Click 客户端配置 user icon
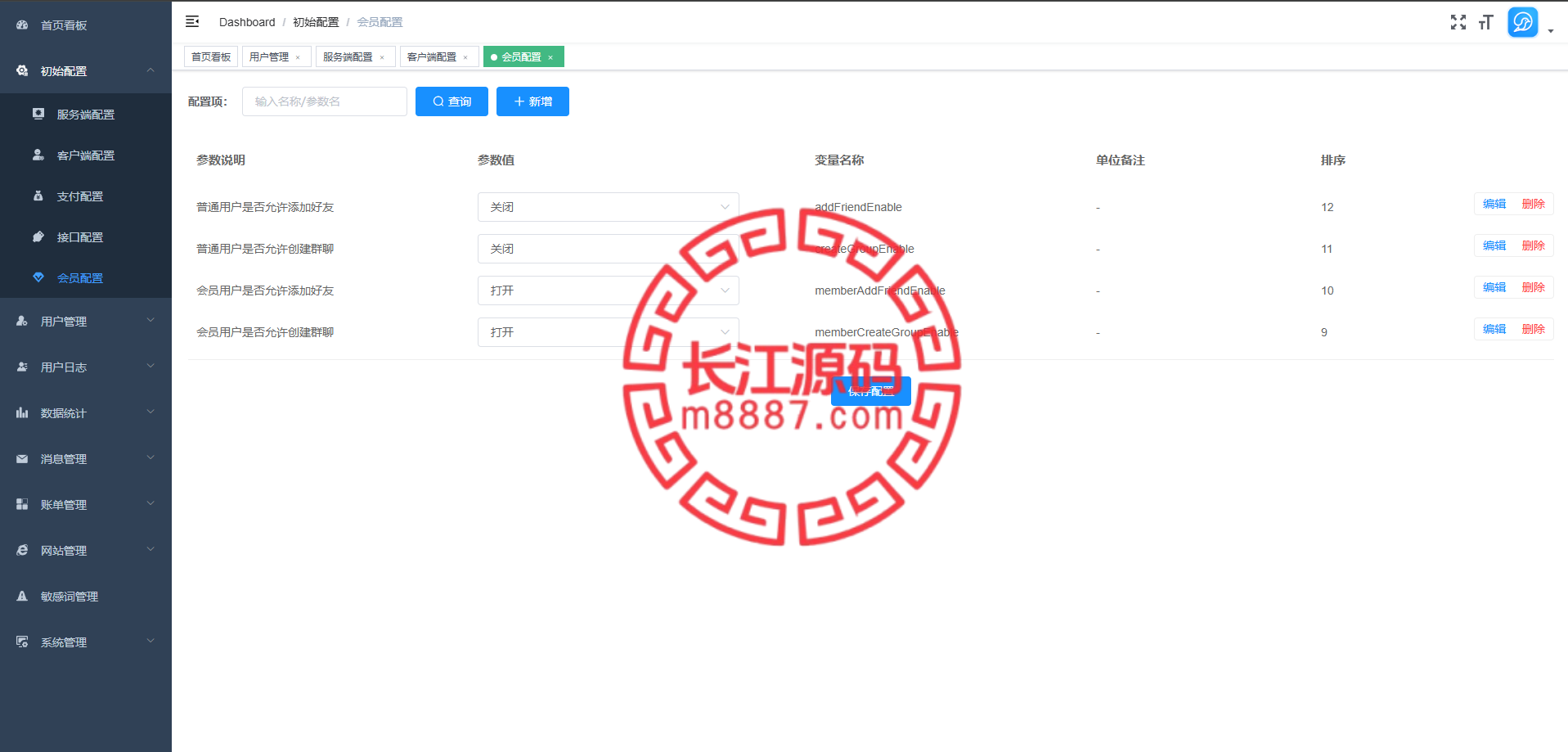1568x752 pixels. point(38,155)
